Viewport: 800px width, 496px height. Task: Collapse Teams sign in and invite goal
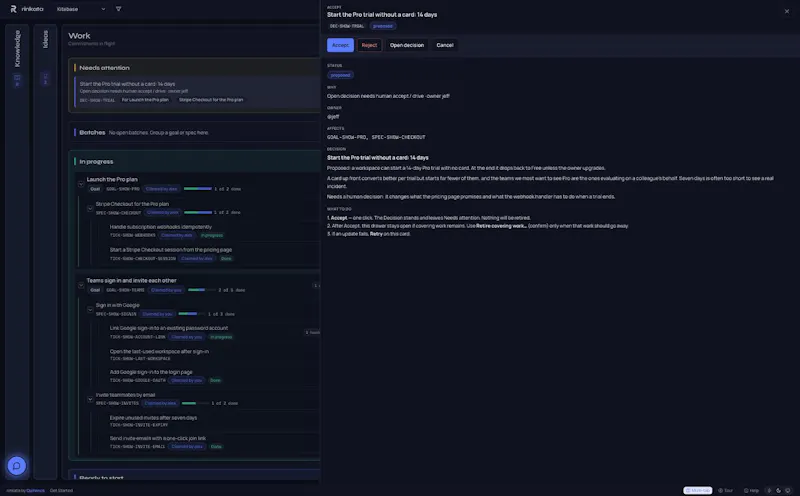pos(81,285)
